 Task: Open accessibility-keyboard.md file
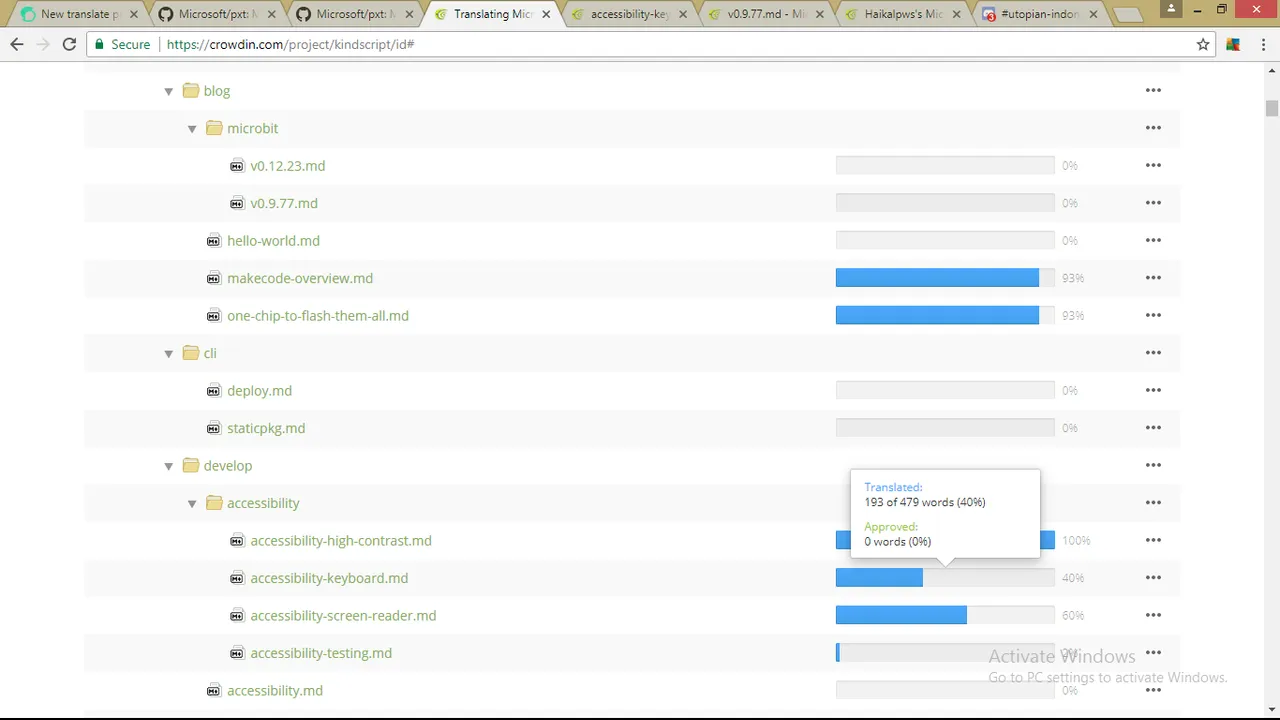point(329,578)
